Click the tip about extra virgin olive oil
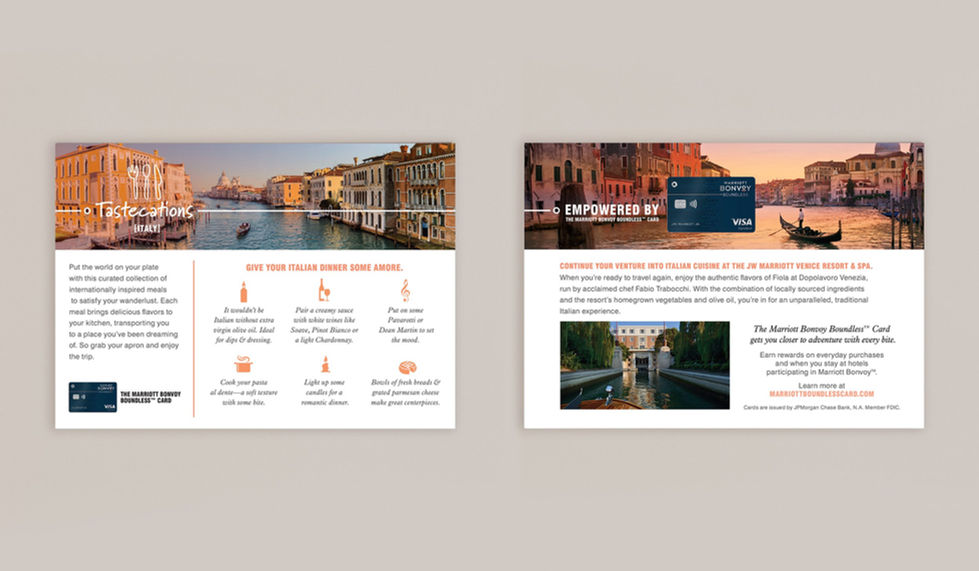Viewport: 979px width, 571px height. [244, 325]
